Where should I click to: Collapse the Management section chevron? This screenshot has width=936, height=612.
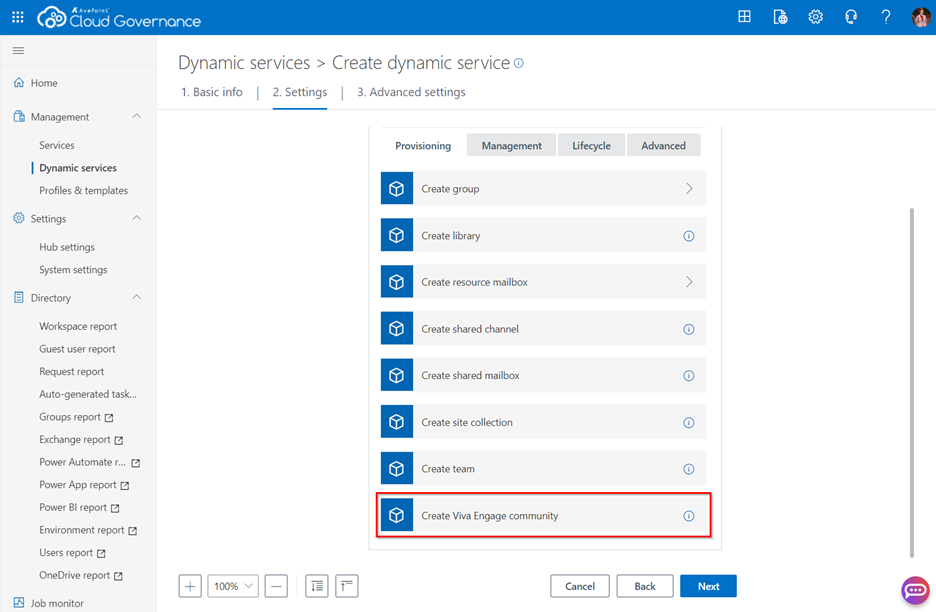coord(137,116)
